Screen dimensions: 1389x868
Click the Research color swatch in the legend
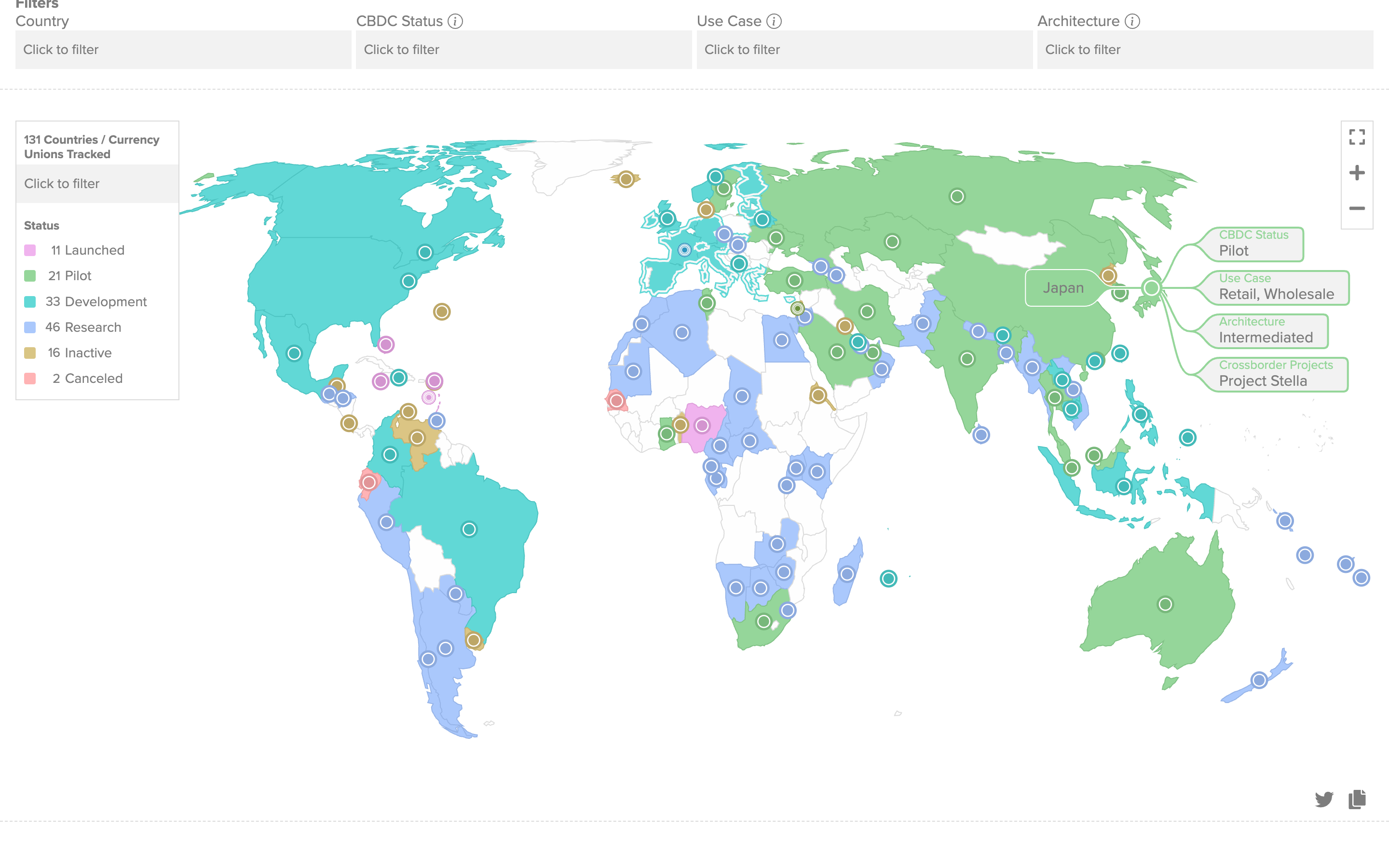[x=30, y=327]
